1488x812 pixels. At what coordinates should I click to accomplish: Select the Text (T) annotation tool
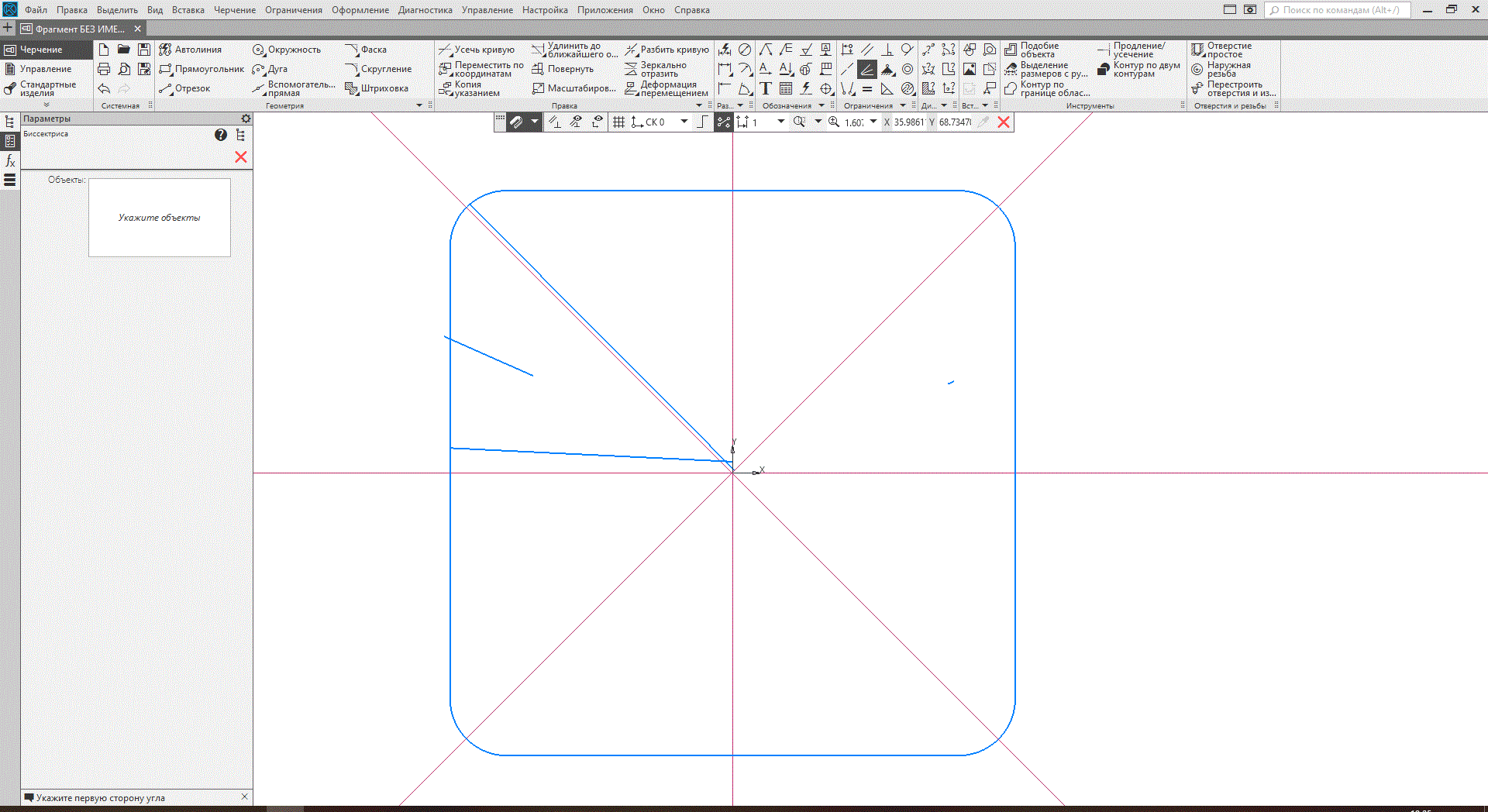[766, 88]
